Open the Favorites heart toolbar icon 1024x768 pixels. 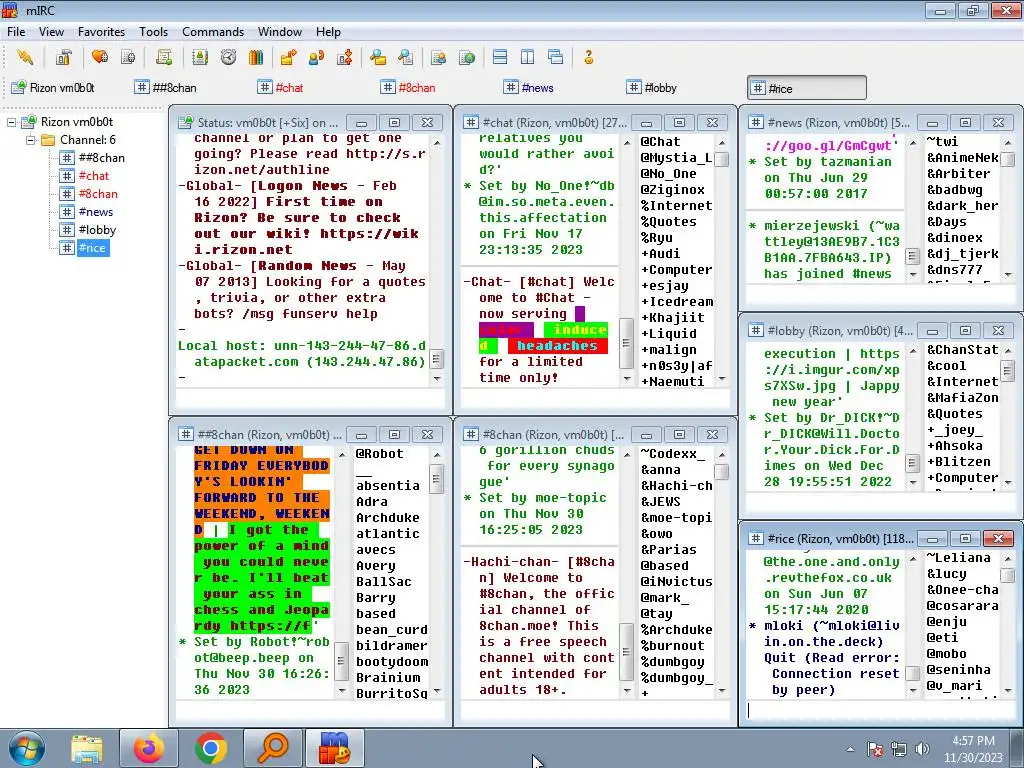[100, 57]
